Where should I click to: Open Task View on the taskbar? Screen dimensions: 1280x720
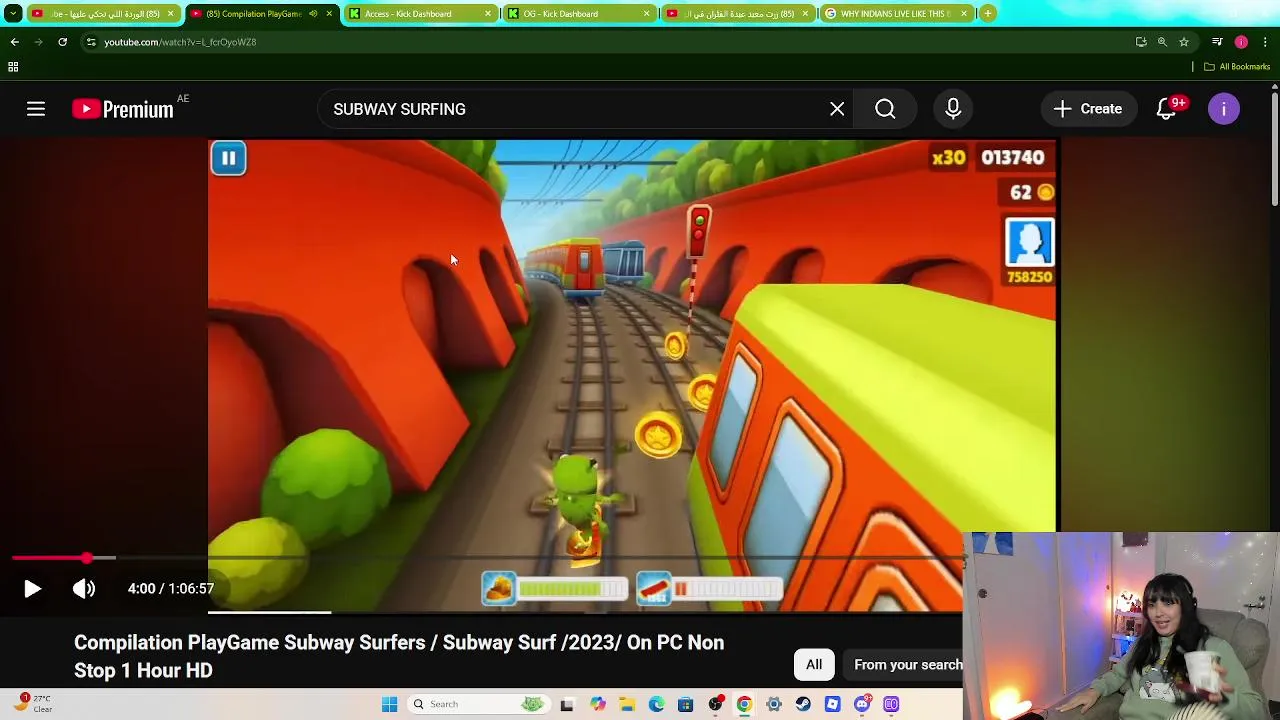567,704
